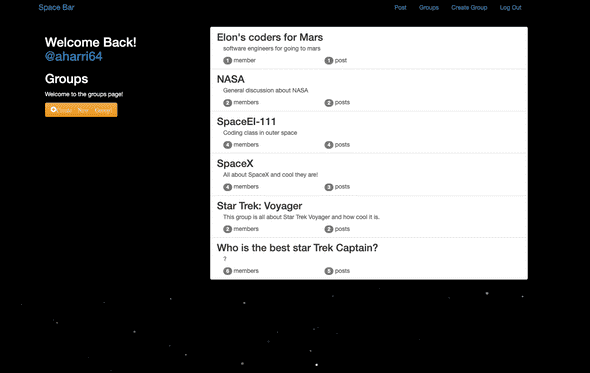Open the Elon's coders for Mars group
590x373 pixels.
click(x=270, y=37)
